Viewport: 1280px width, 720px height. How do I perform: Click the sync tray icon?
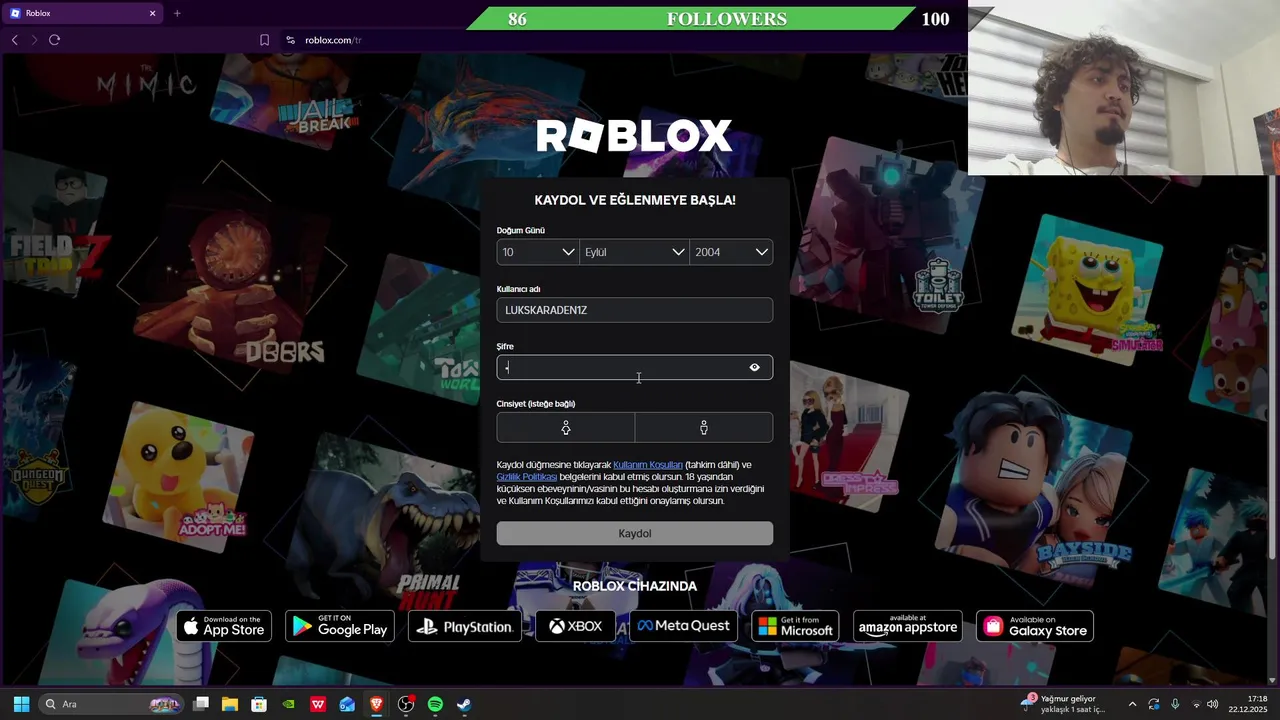coord(1154,704)
